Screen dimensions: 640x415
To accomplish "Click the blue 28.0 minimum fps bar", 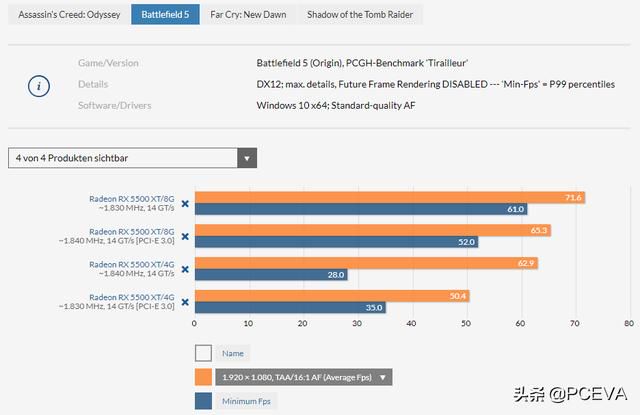I will click(271, 275).
